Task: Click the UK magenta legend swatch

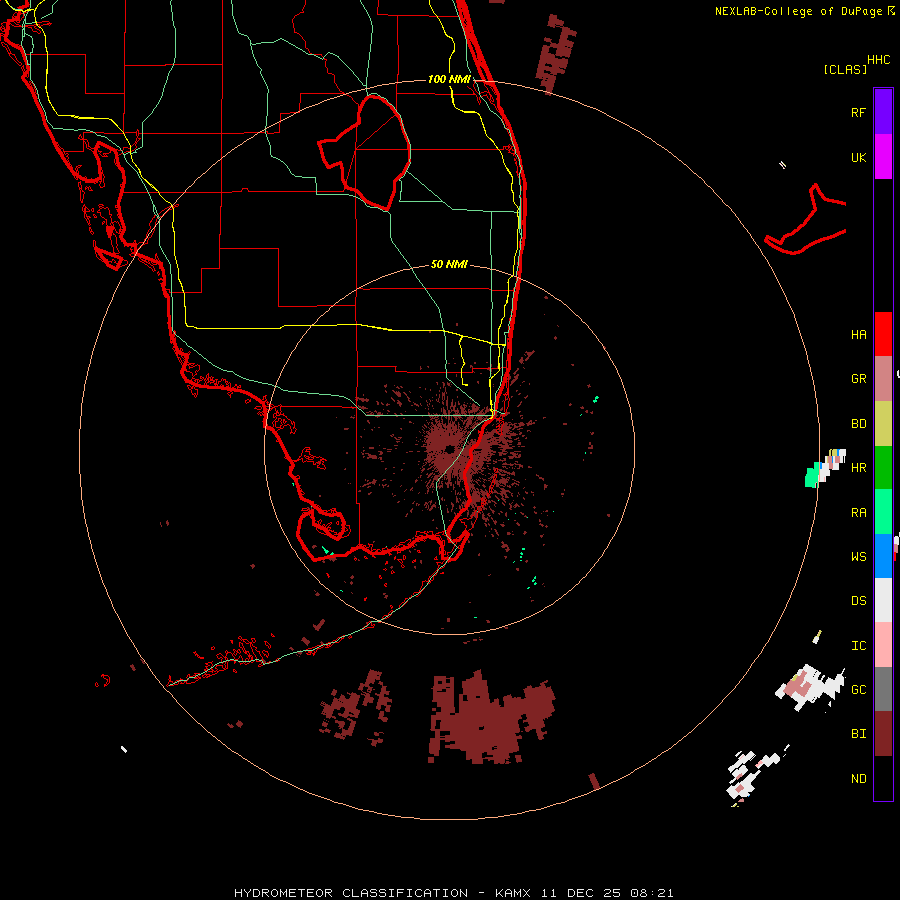Action: pyautogui.click(x=883, y=157)
